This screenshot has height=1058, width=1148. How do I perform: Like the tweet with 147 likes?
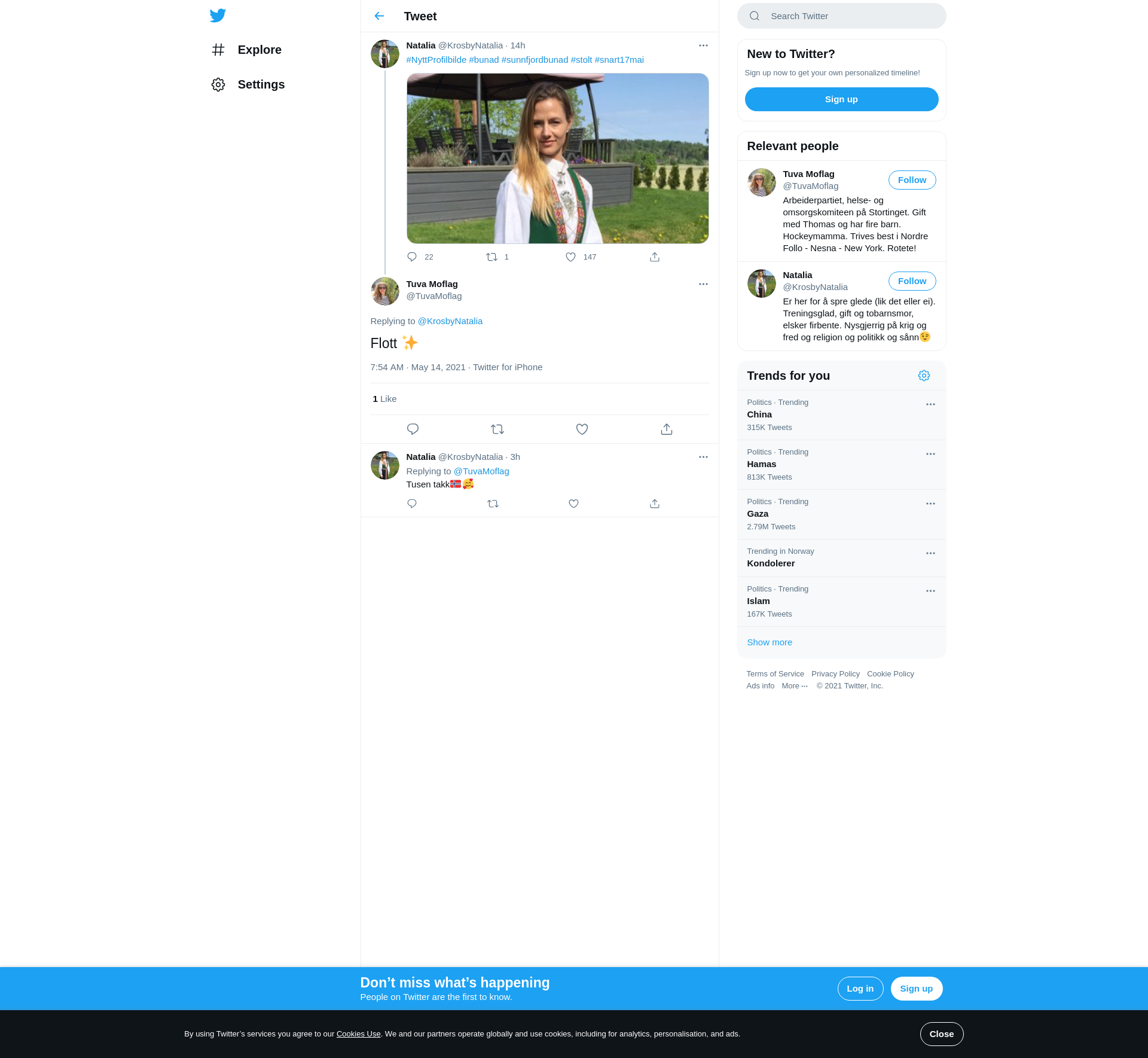(x=571, y=257)
